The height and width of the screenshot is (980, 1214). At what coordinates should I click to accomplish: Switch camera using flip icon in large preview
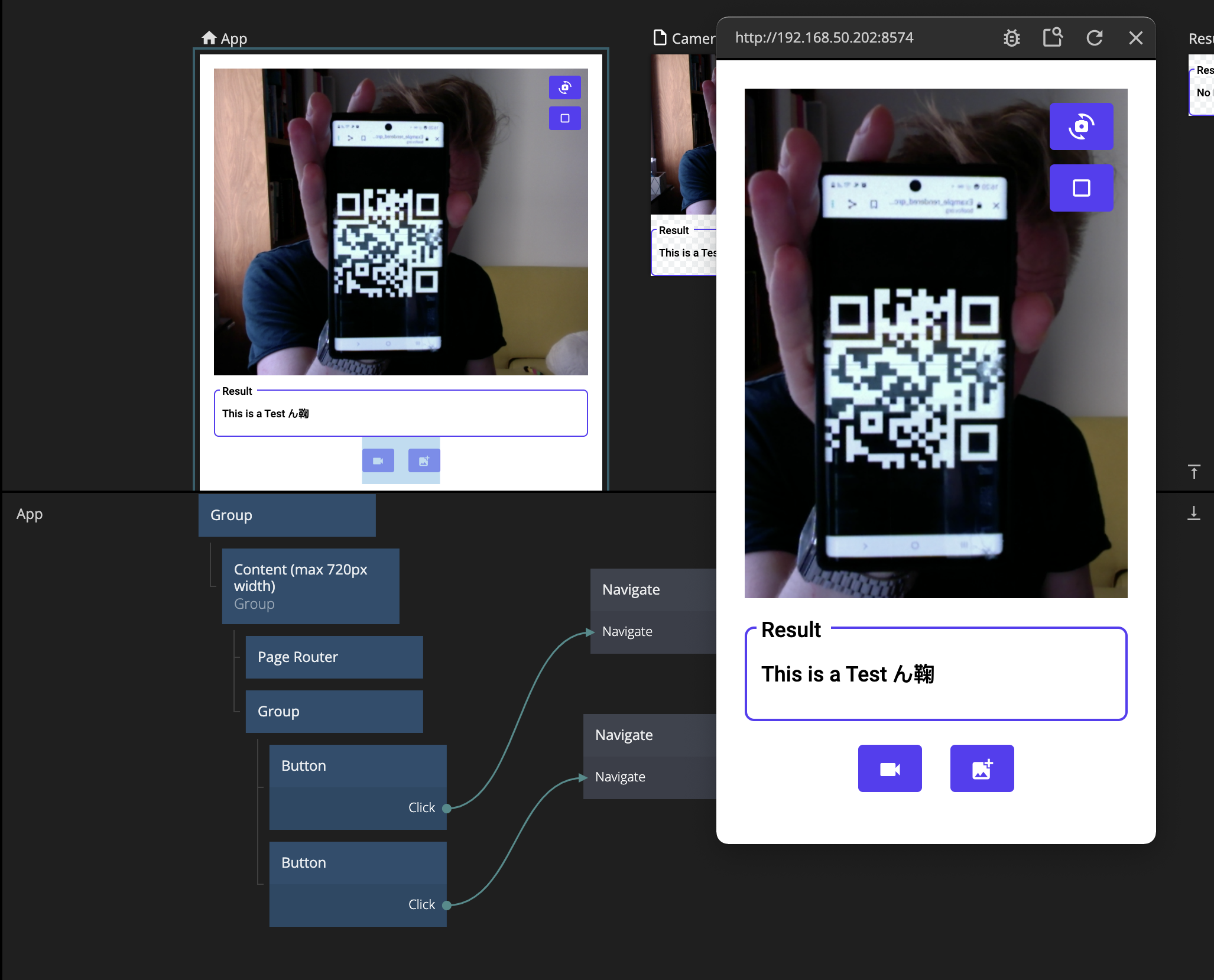[1081, 126]
